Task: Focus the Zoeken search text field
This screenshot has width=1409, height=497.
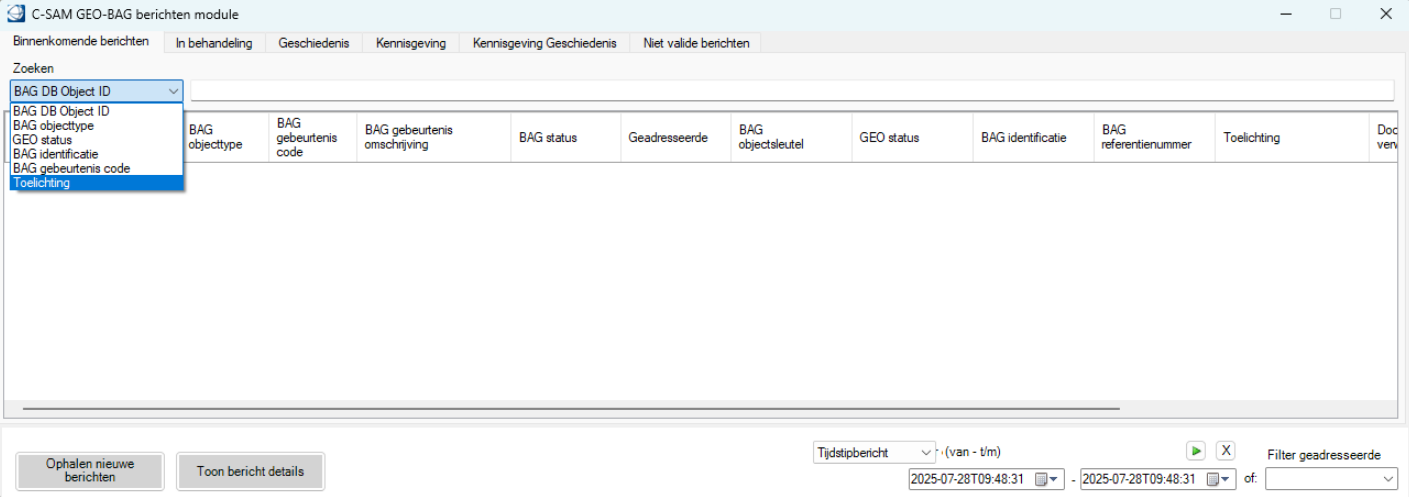Action: [792, 91]
